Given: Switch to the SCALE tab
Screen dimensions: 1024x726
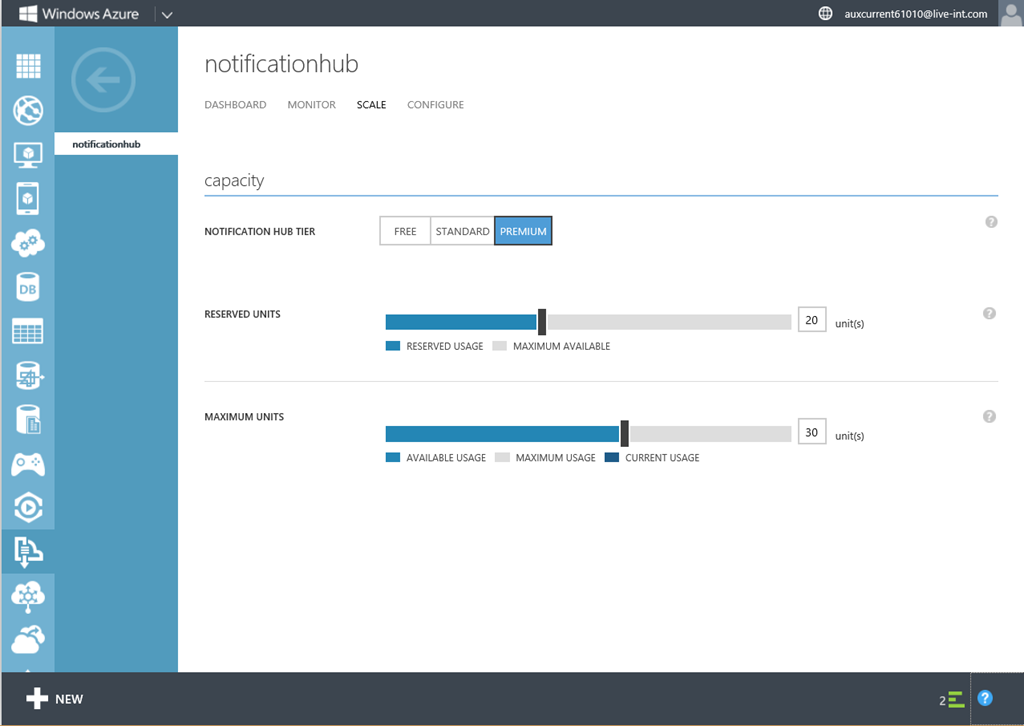Looking at the screenshot, I should tap(371, 104).
